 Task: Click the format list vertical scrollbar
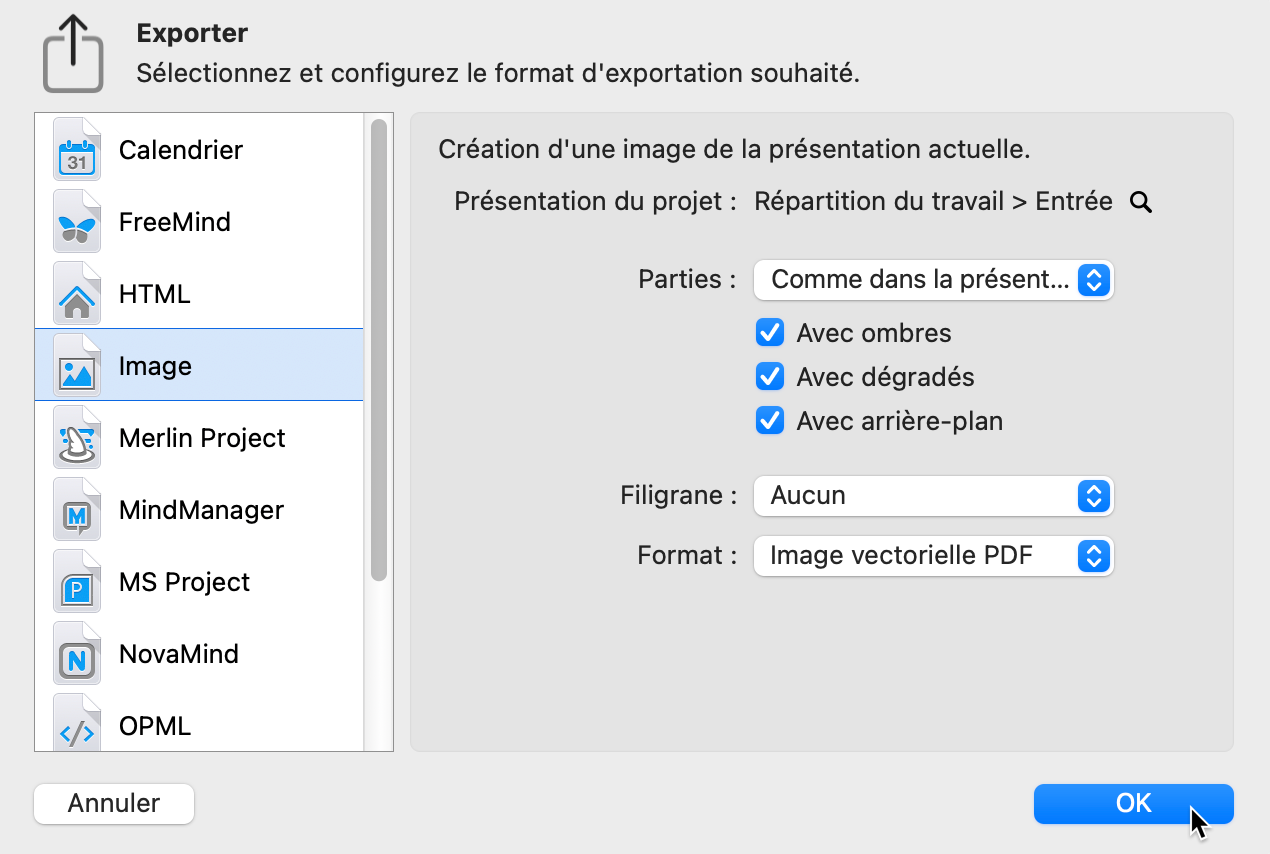click(378, 350)
